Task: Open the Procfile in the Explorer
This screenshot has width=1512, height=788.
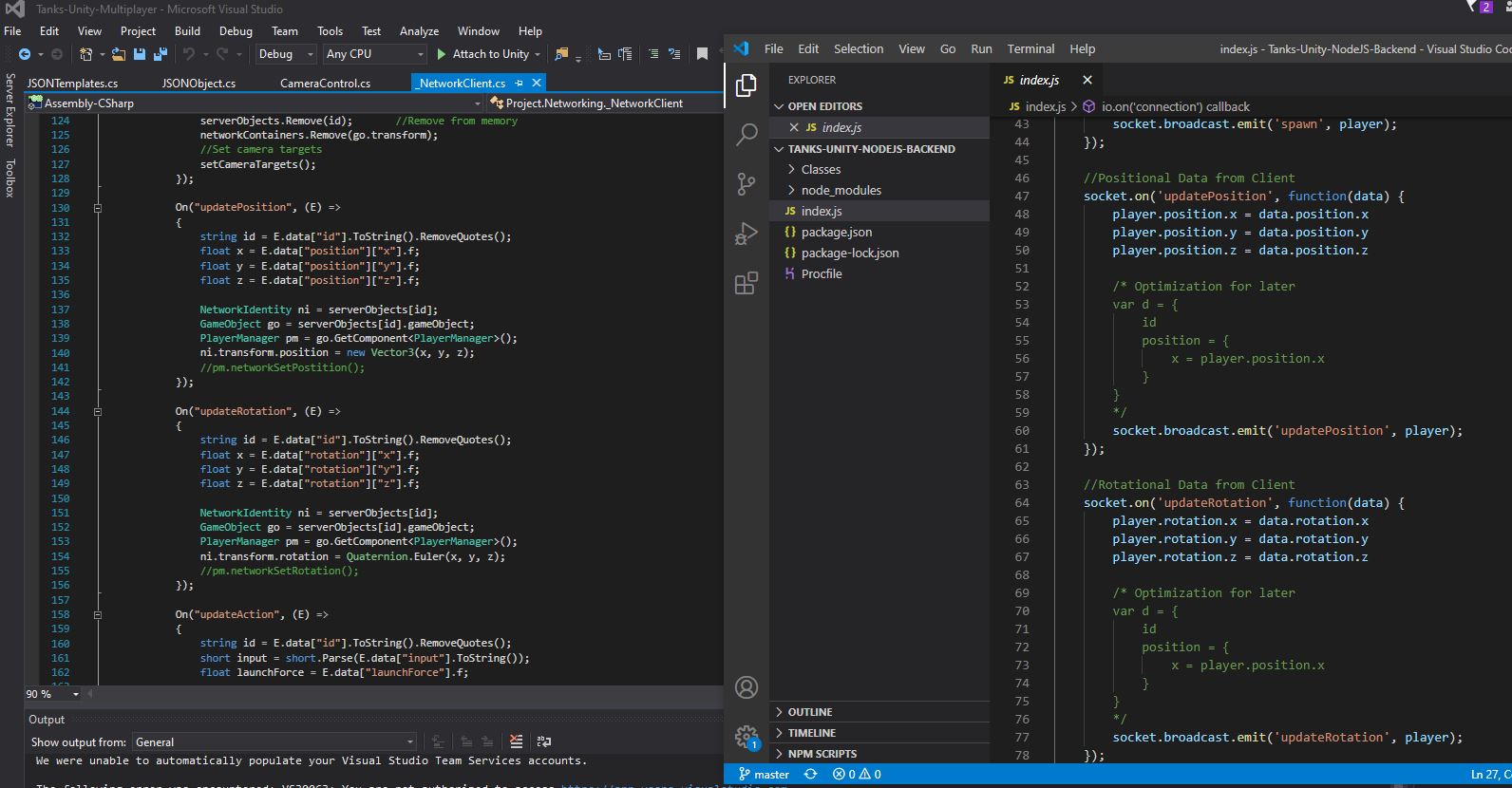Action: click(879, 273)
